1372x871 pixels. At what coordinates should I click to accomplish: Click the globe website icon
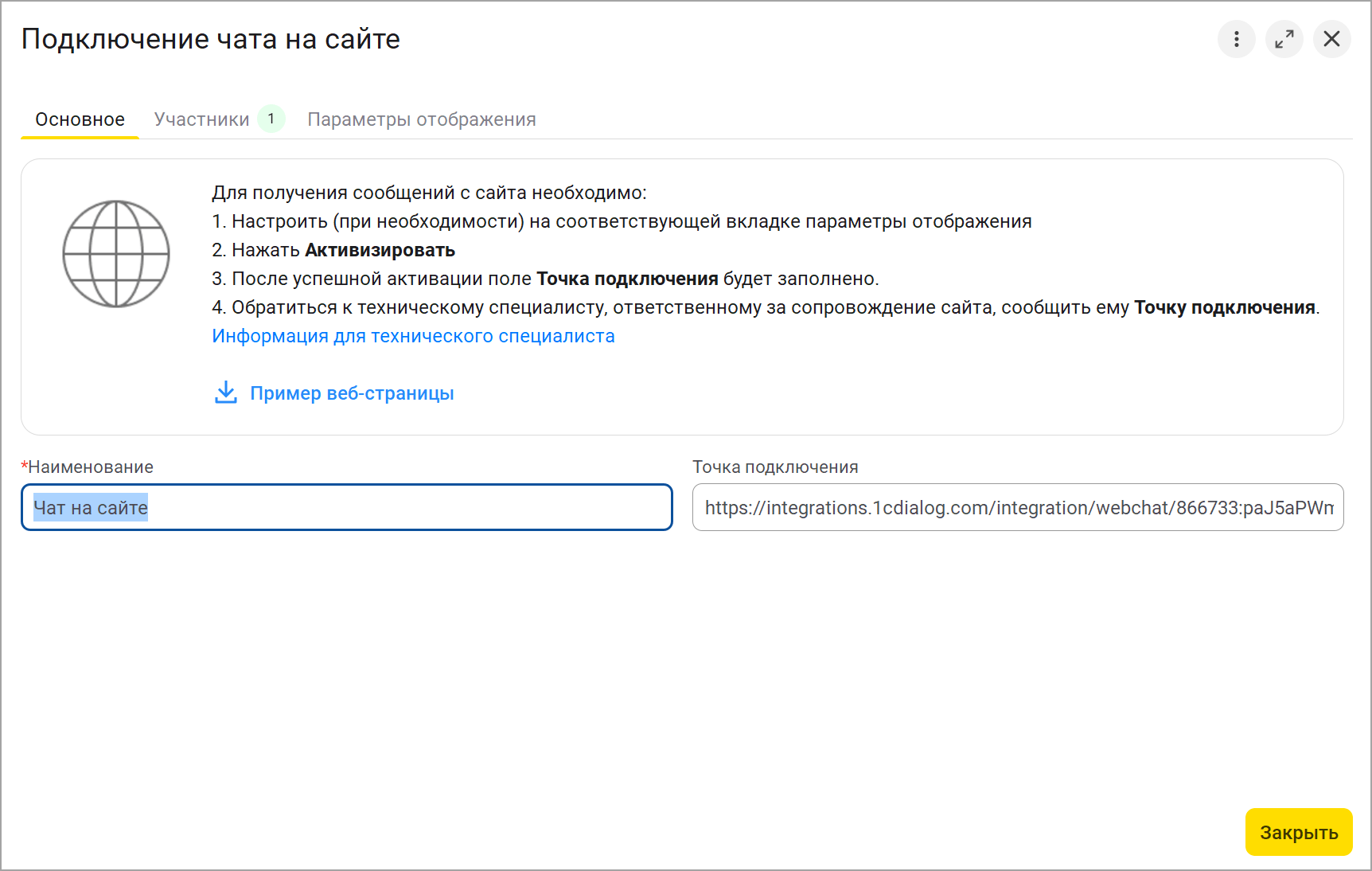116,253
